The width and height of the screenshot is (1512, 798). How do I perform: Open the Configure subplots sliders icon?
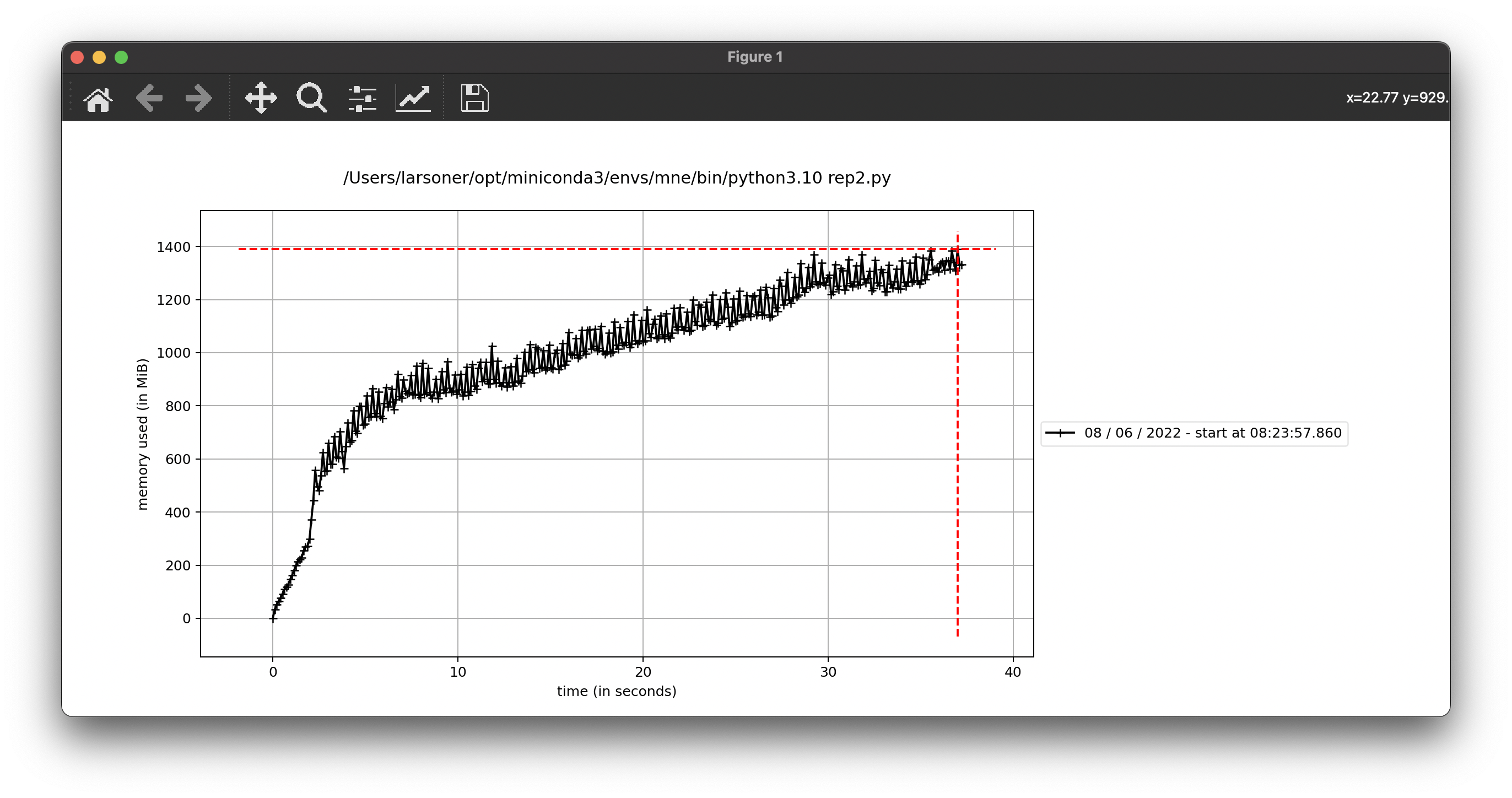362,98
